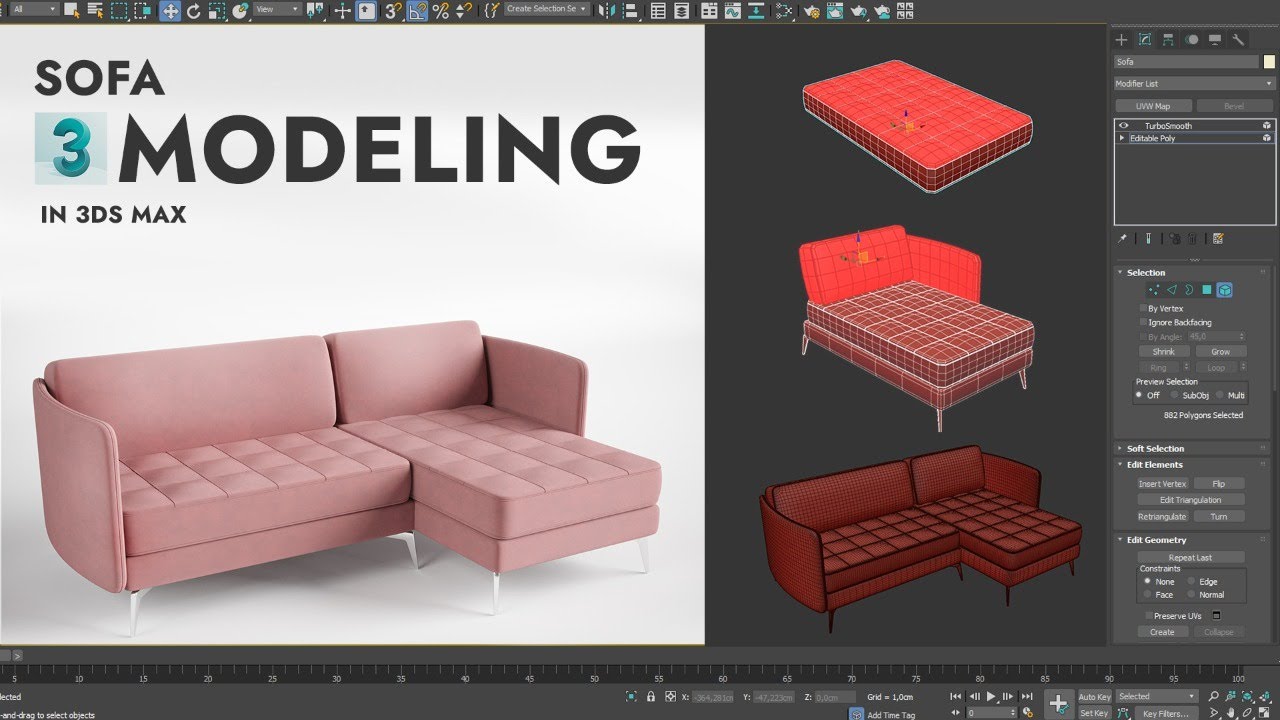Open the Selected key filter dropdown
This screenshot has height=720, width=1280.
[x=1157, y=696]
